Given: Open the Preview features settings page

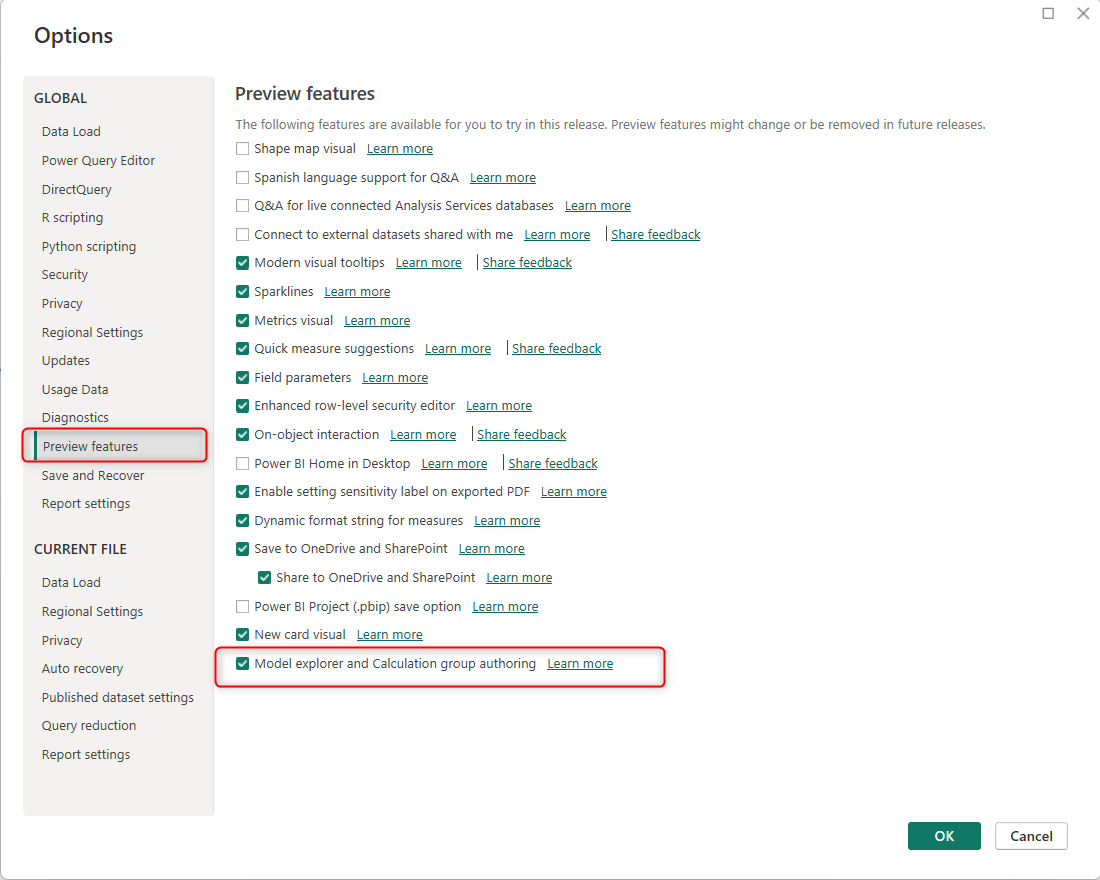Looking at the screenshot, I should click(x=90, y=447).
